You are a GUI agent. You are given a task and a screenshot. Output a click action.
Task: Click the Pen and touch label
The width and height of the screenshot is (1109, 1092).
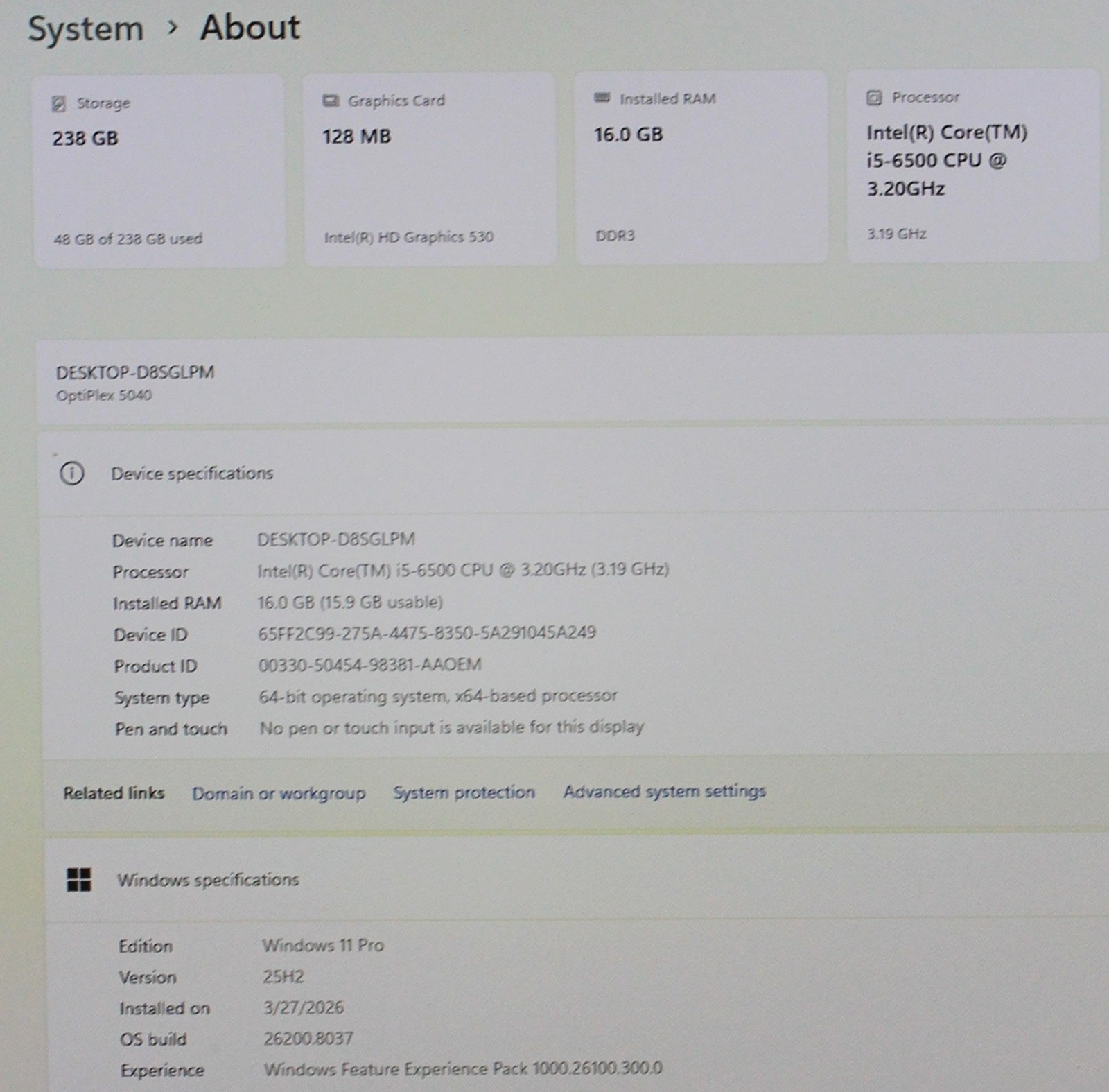171,729
